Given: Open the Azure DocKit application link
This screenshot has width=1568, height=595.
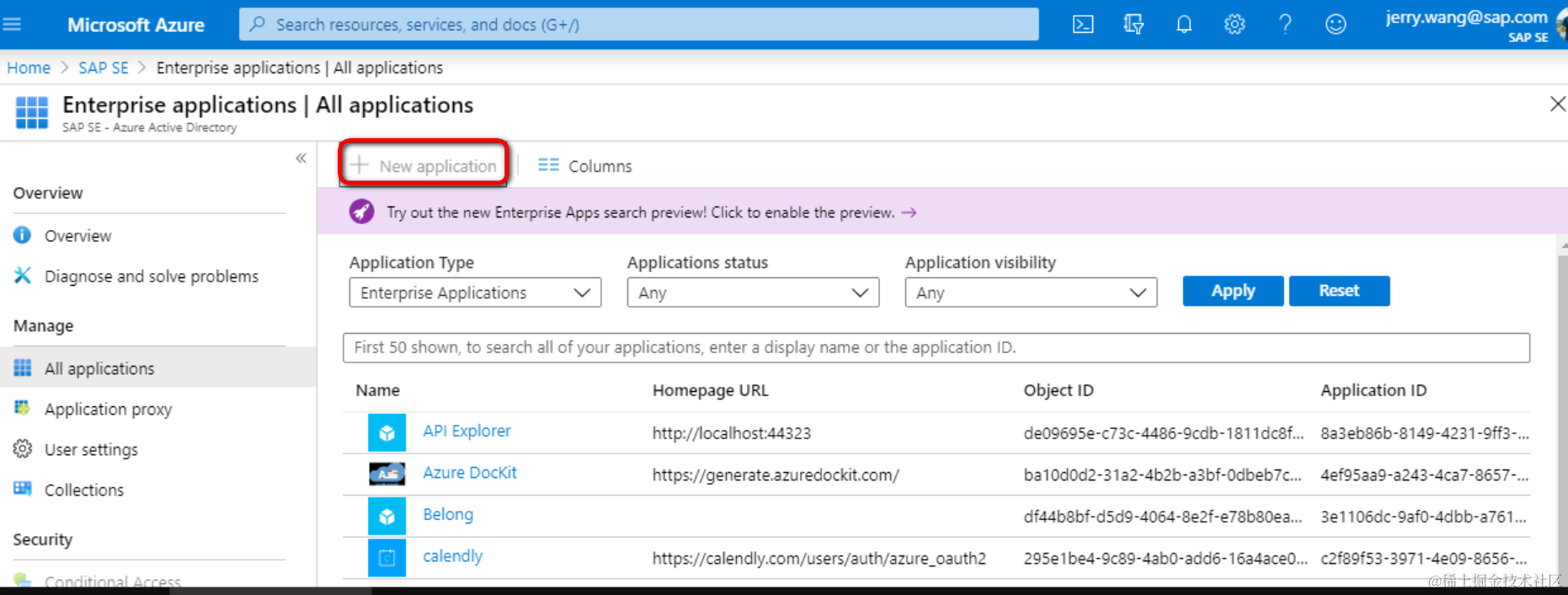Looking at the screenshot, I should click(470, 473).
